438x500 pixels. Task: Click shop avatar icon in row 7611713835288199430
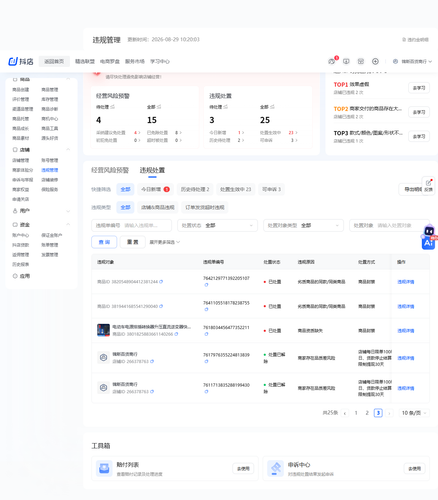(104, 388)
